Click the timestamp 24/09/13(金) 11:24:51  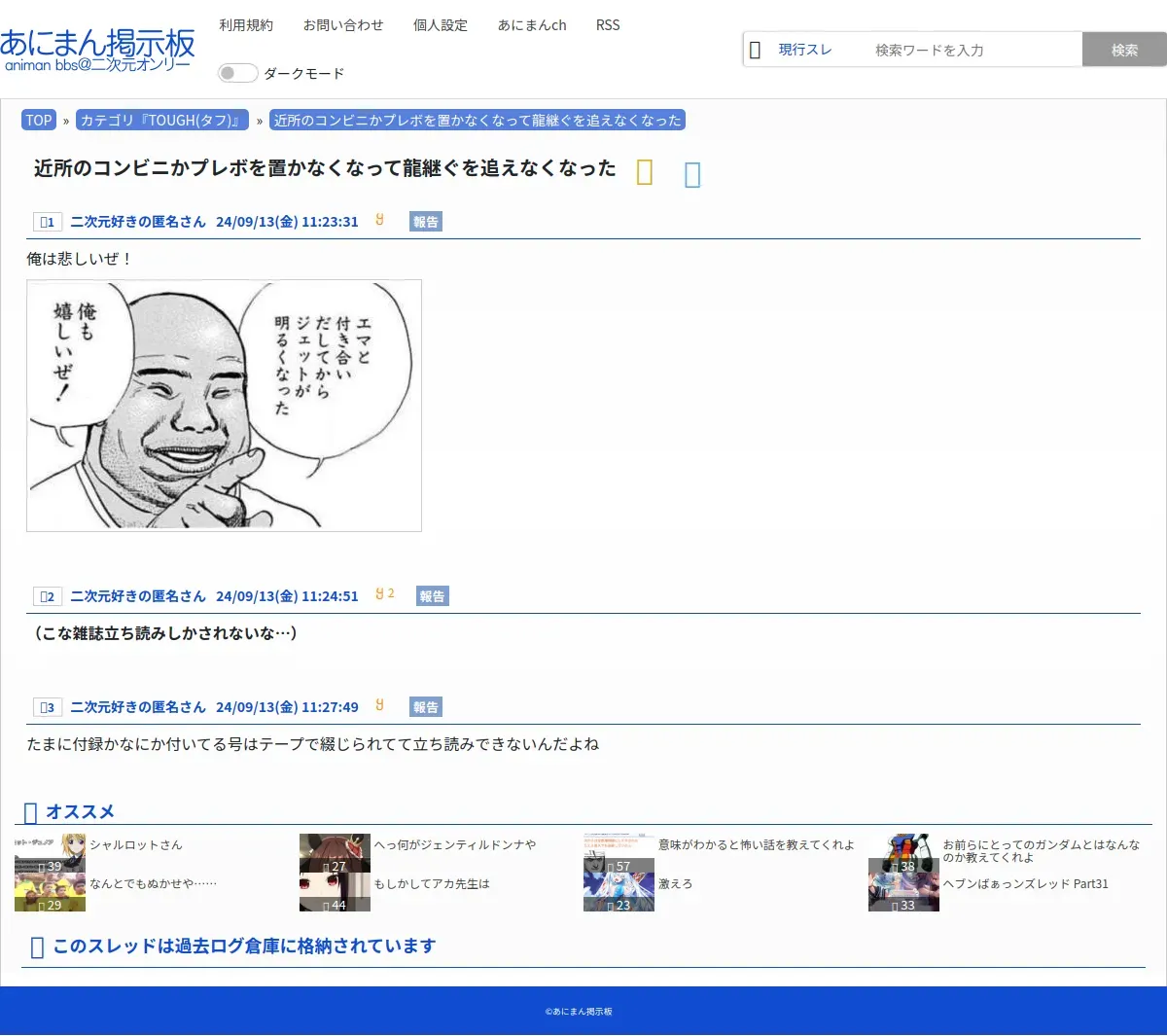click(287, 596)
